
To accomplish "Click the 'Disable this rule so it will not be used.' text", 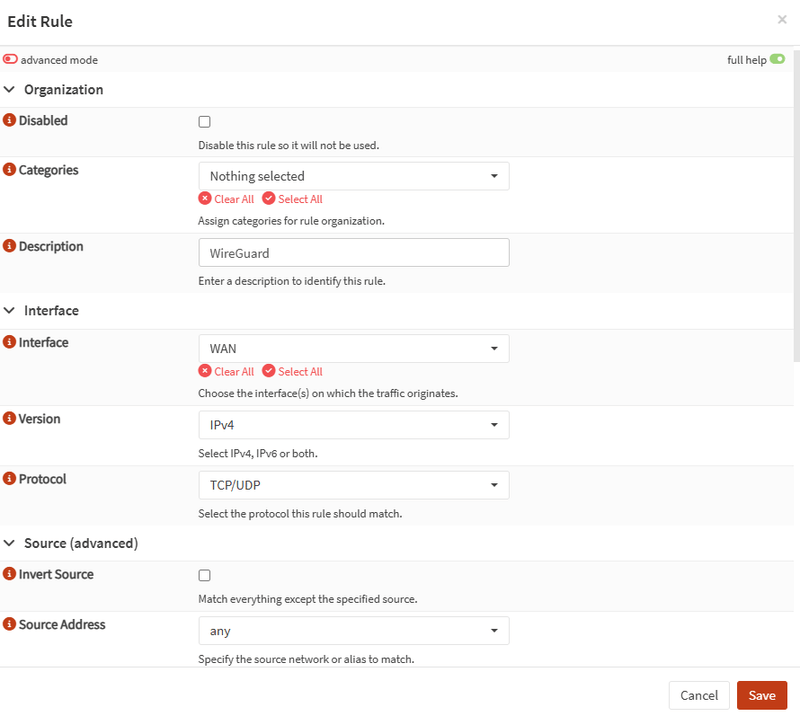I will [x=289, y=145].
